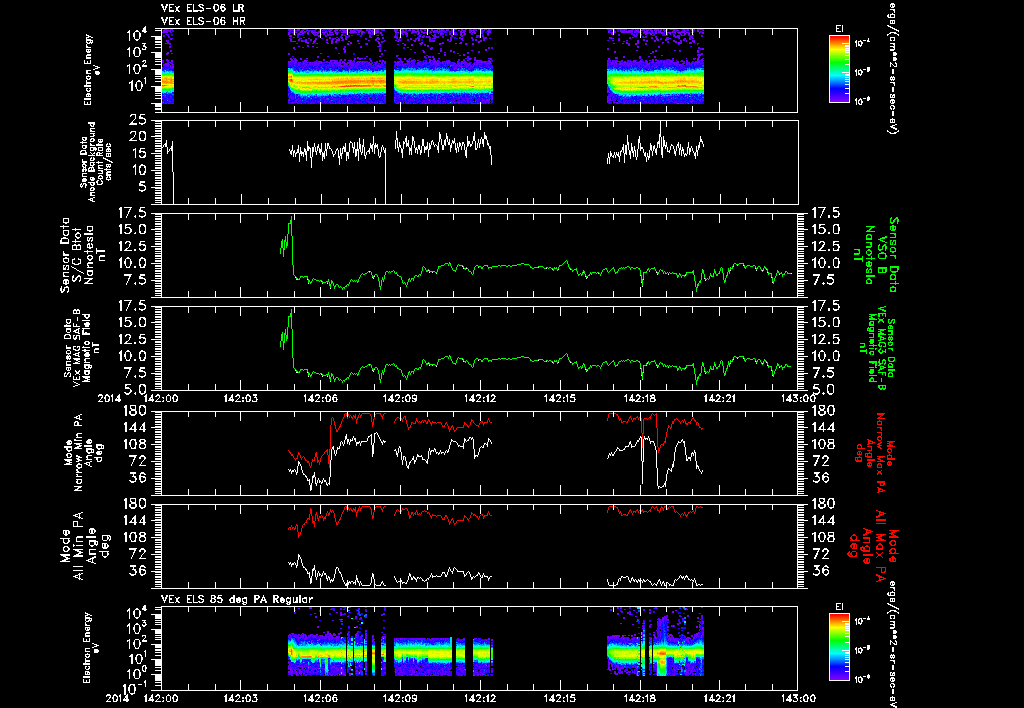1024x708 pixels.
Task: Click the green "VSO B Nanotesla" axis label
Action: point(875,255)
